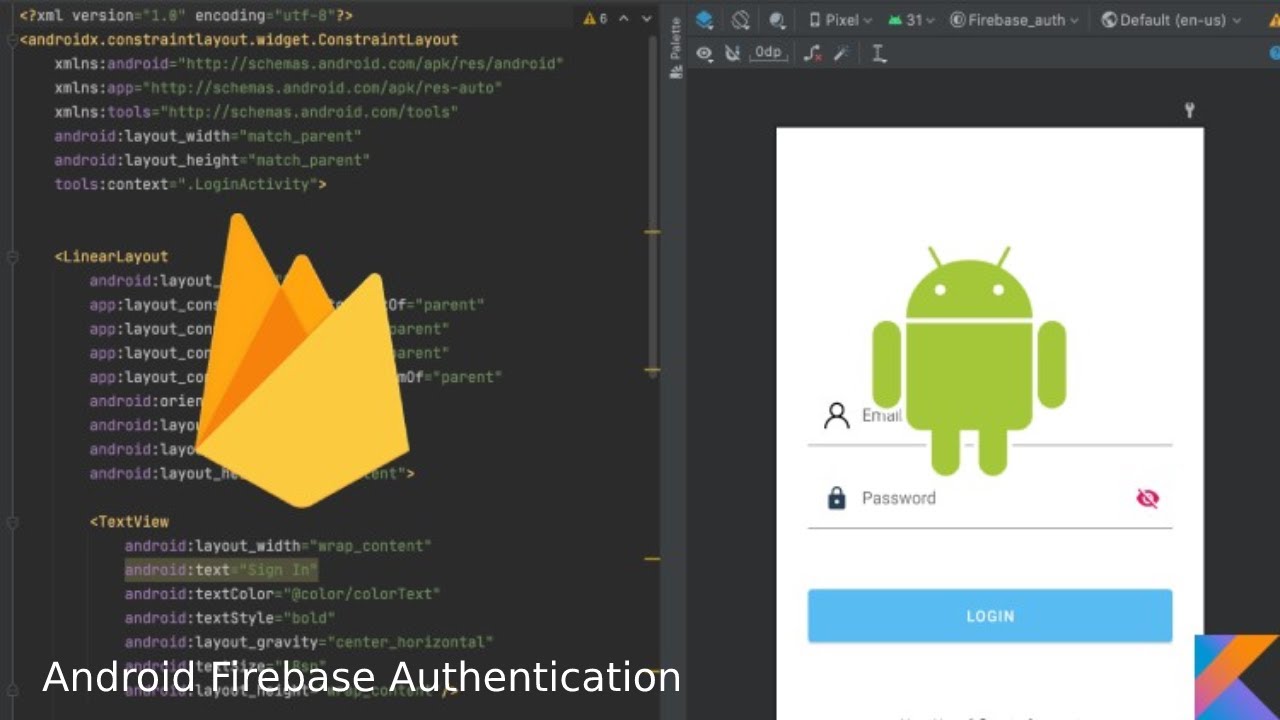The width and height of the screenshot is (1280, 720).
Task: Click the androidx ConstraintLayout opening tag line
Action: tap(239, 40)
